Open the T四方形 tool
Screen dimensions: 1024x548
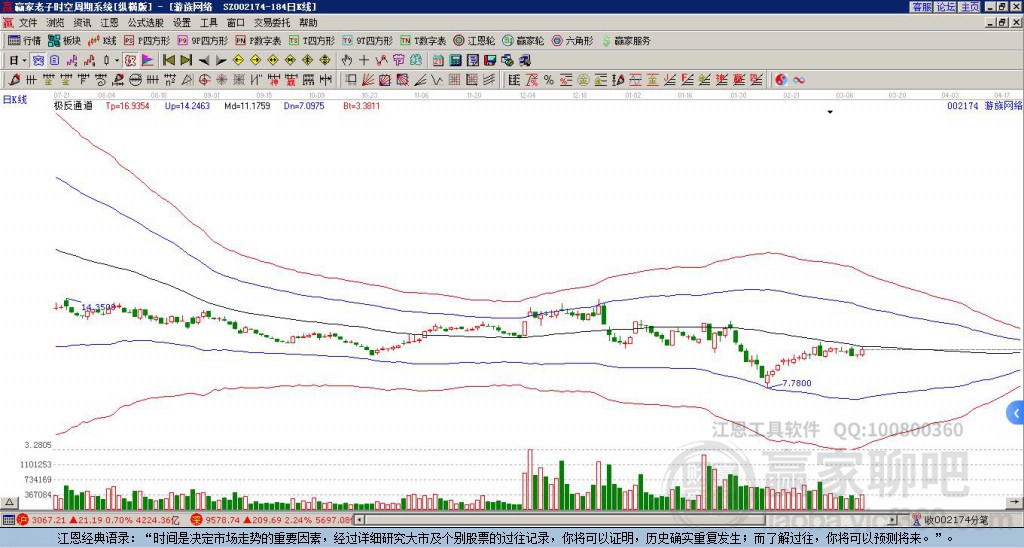pyautogui.click(x=312, y=40)
